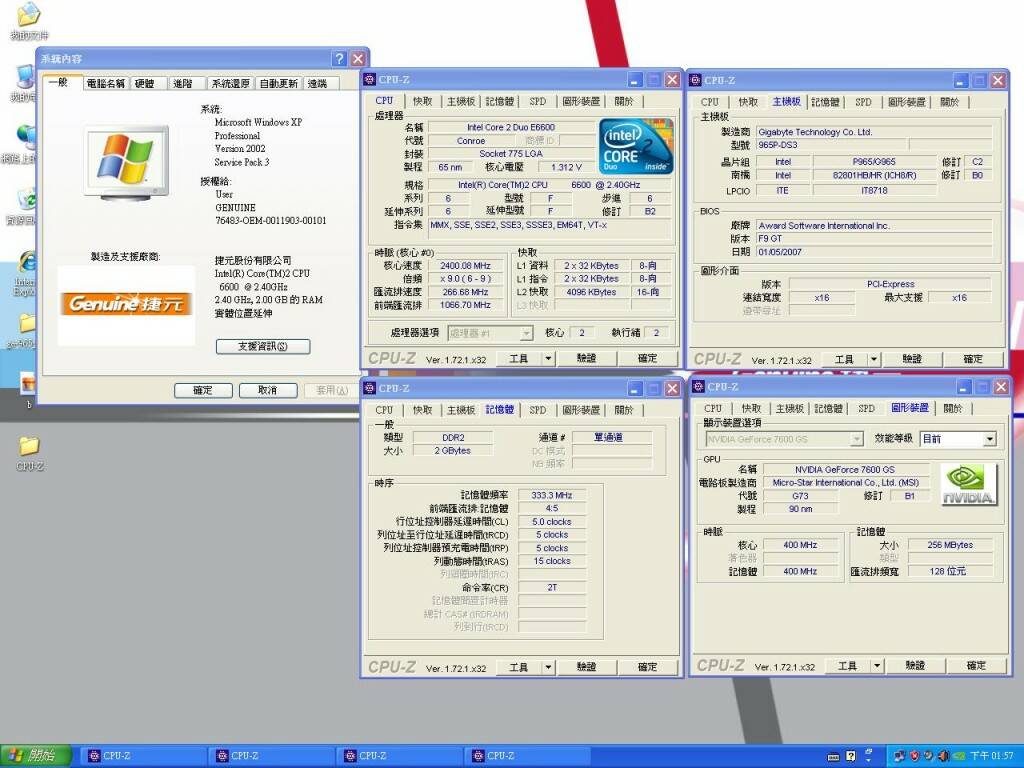Click the Genuine 捷元 manufacturer logo
The image size is (1024, 768).
(x=127, y=304)
